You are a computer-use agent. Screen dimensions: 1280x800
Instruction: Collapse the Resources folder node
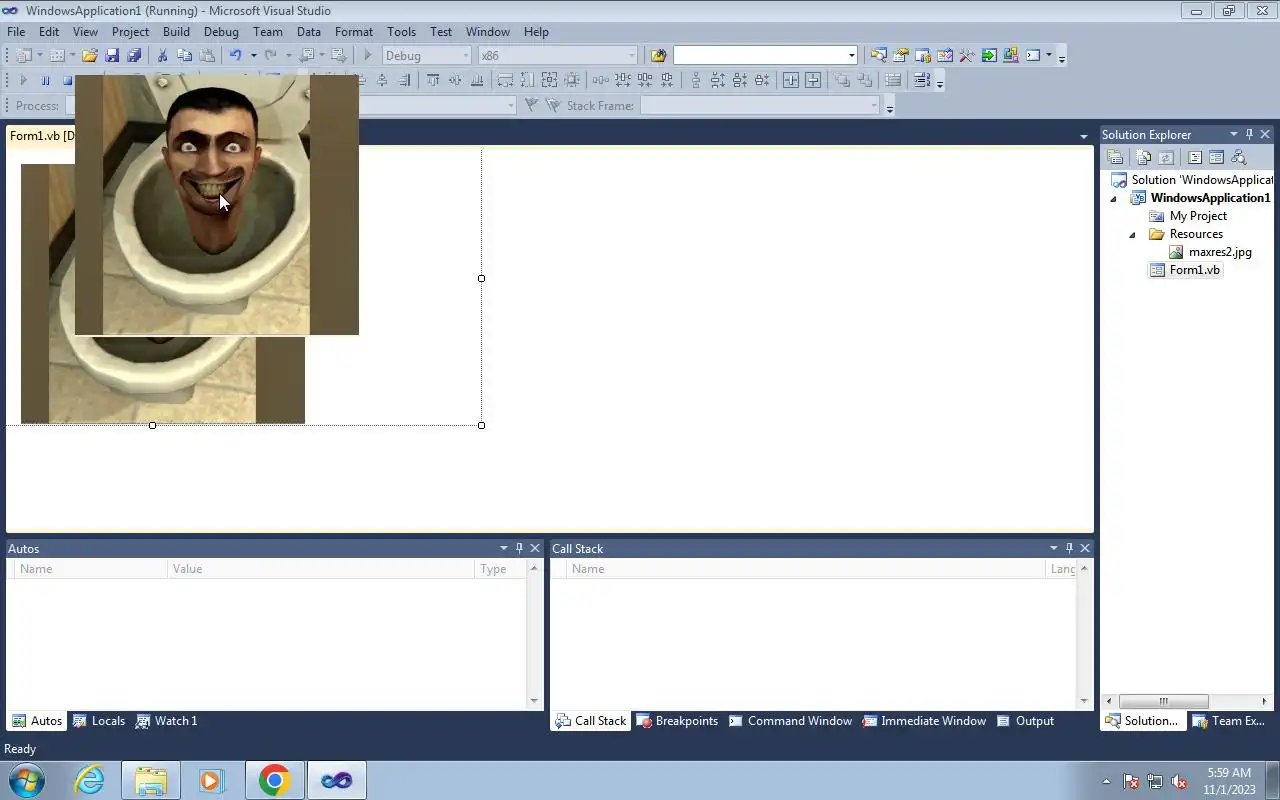click(x=1132, y=235)
